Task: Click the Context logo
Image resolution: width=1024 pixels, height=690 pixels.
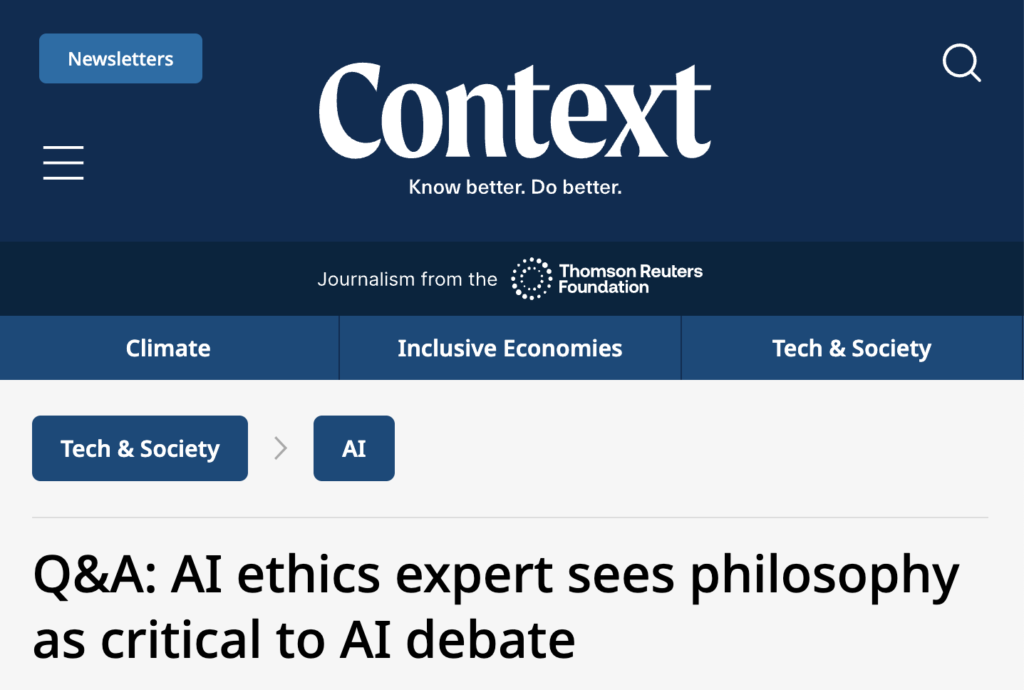Action: (514, 110)
